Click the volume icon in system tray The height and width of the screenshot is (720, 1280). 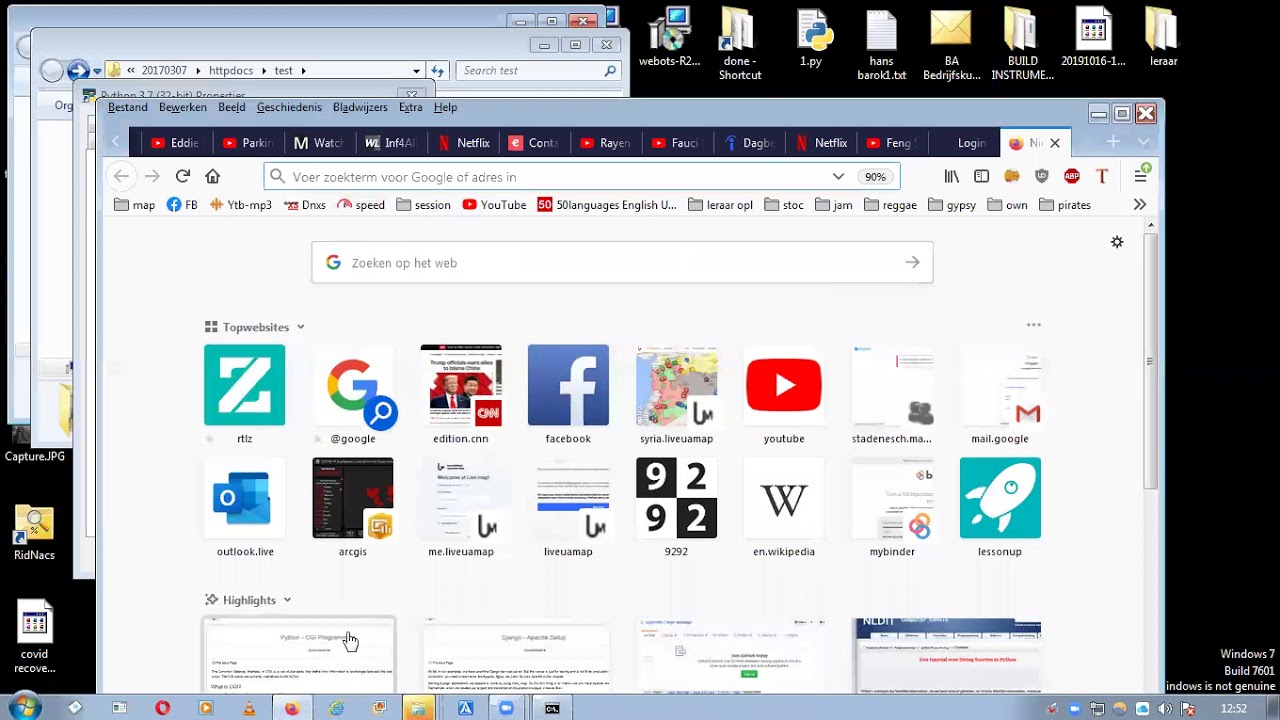click(1165, 709)
